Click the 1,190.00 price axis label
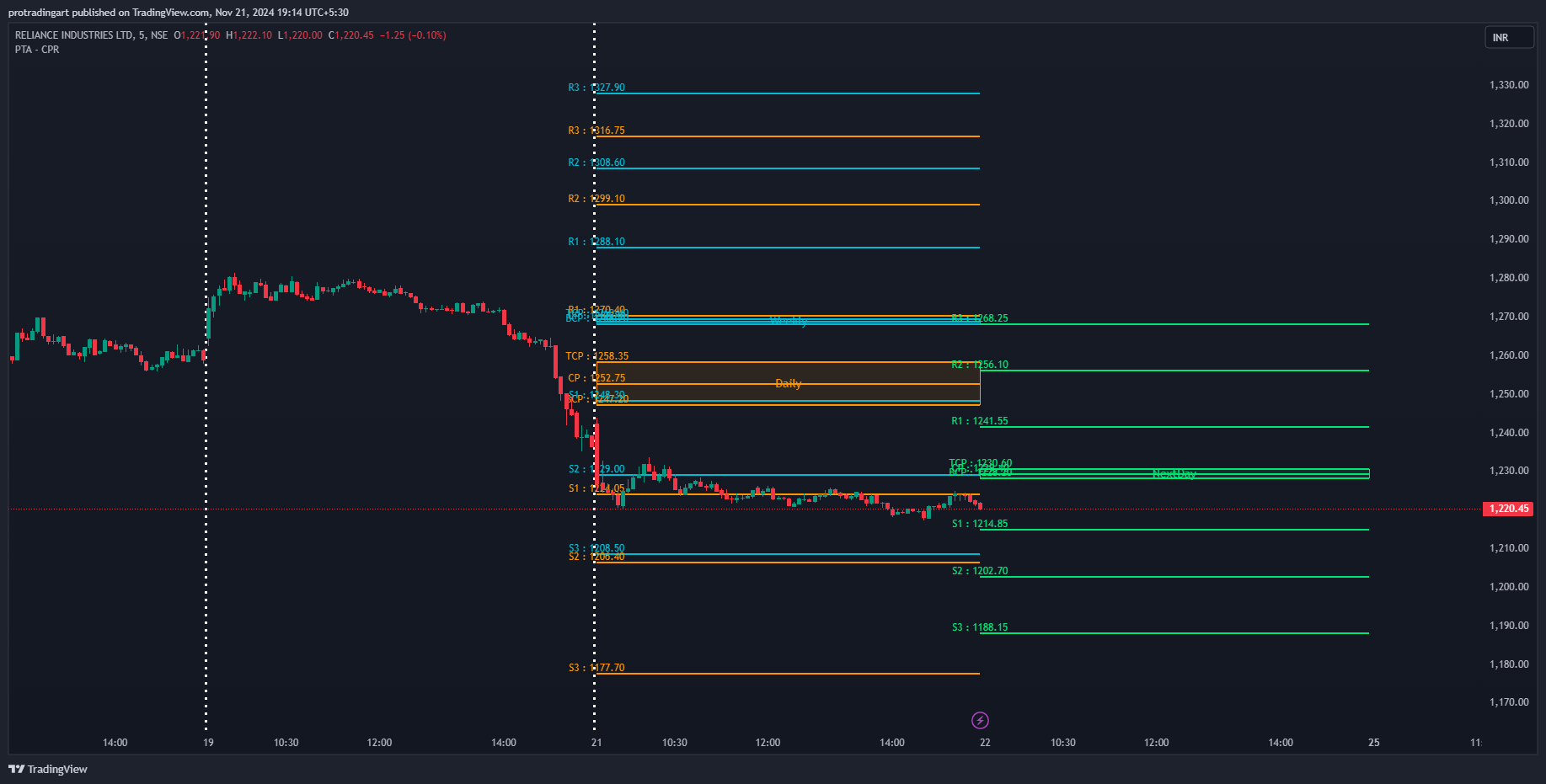 (x=1509, y=626)
